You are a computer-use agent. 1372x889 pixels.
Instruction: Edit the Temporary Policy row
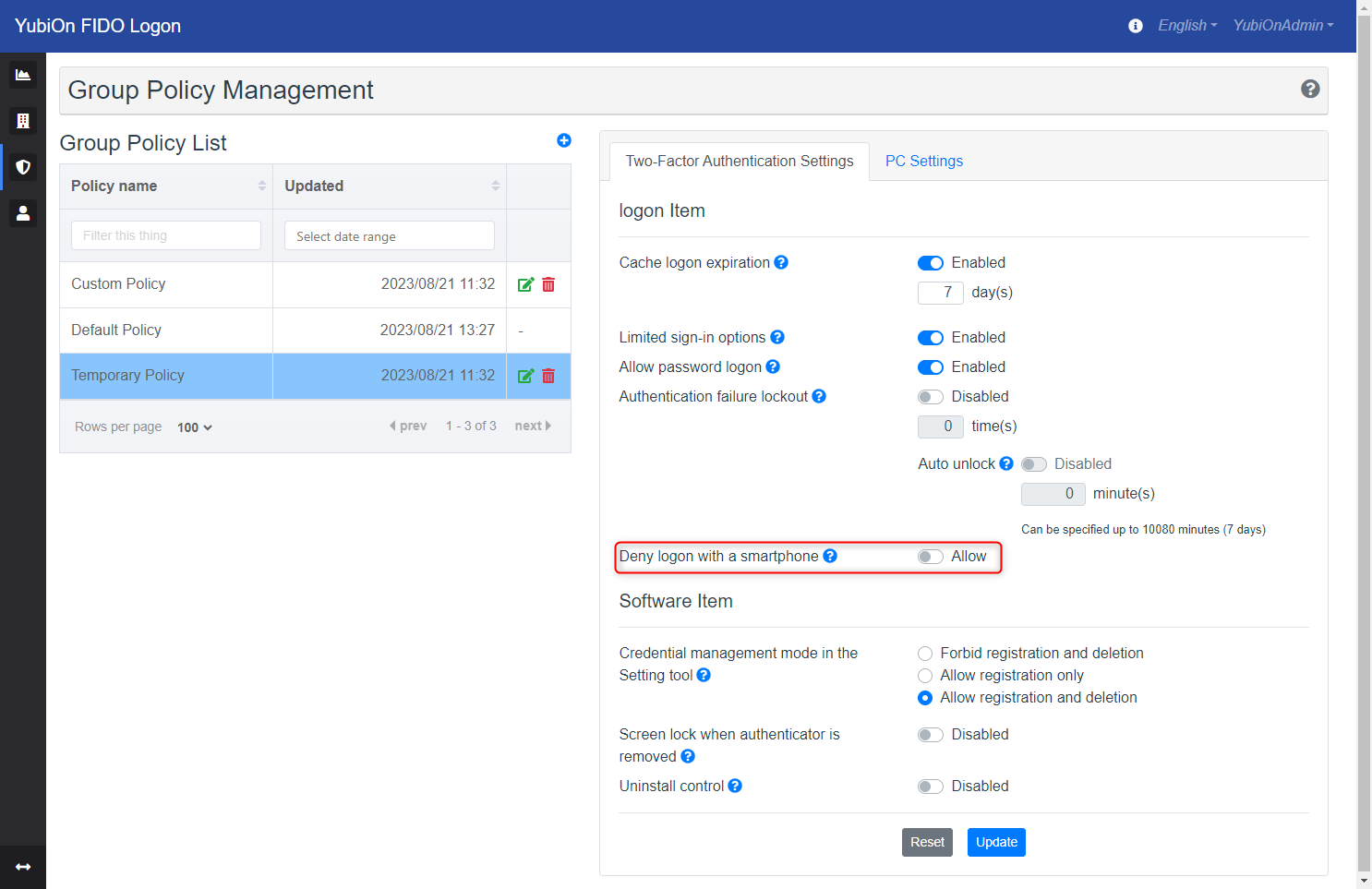click(525, 376)
